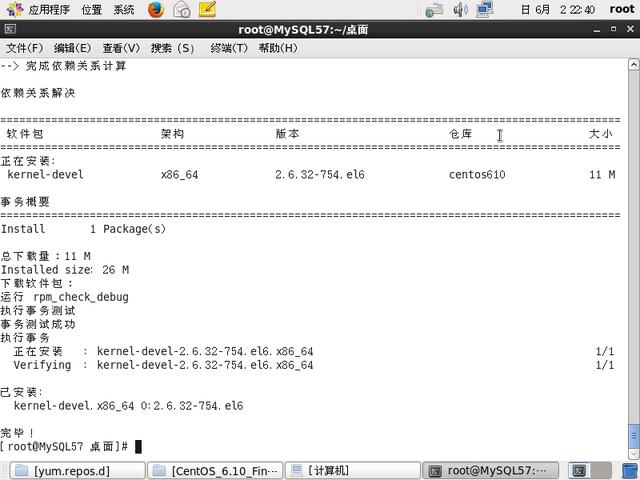Click the 事务测试成功 line
Viewport: 640px width, 480px height.
click(x=38, y=324)
